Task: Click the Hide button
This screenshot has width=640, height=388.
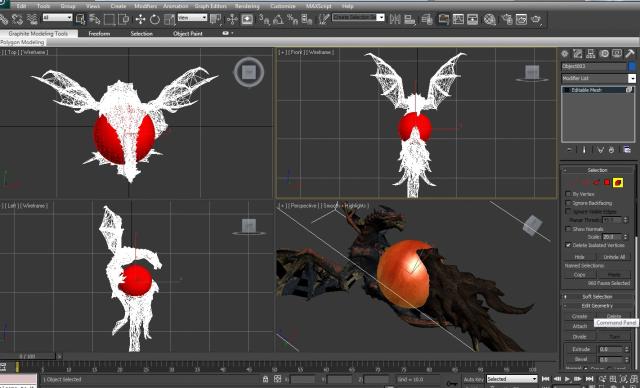Action: (580, 257)
